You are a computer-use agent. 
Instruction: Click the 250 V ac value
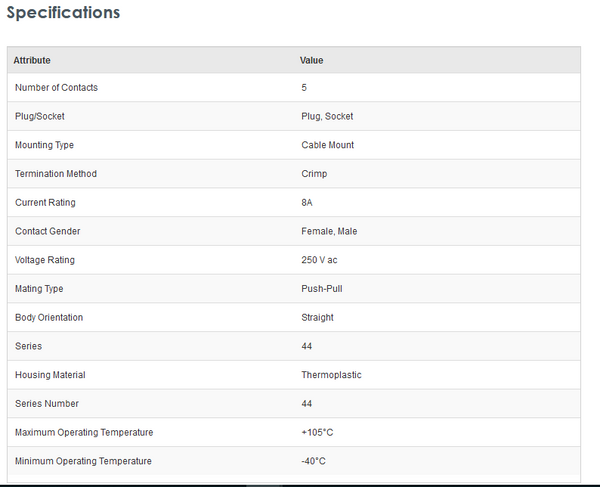point(321,260)
